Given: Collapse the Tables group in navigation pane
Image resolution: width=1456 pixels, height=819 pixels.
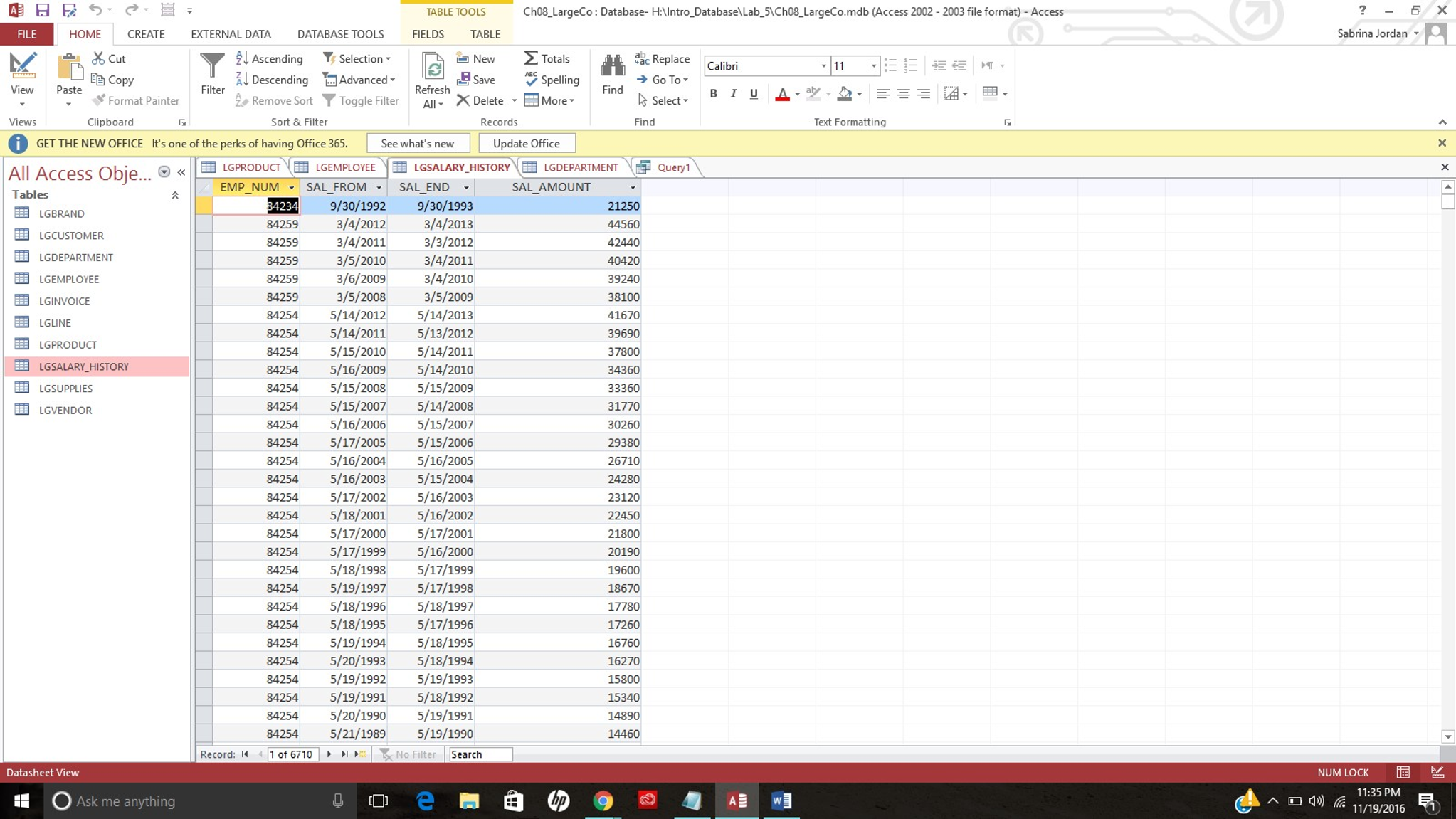Looking at the screenshot, I should click(175, 195).
